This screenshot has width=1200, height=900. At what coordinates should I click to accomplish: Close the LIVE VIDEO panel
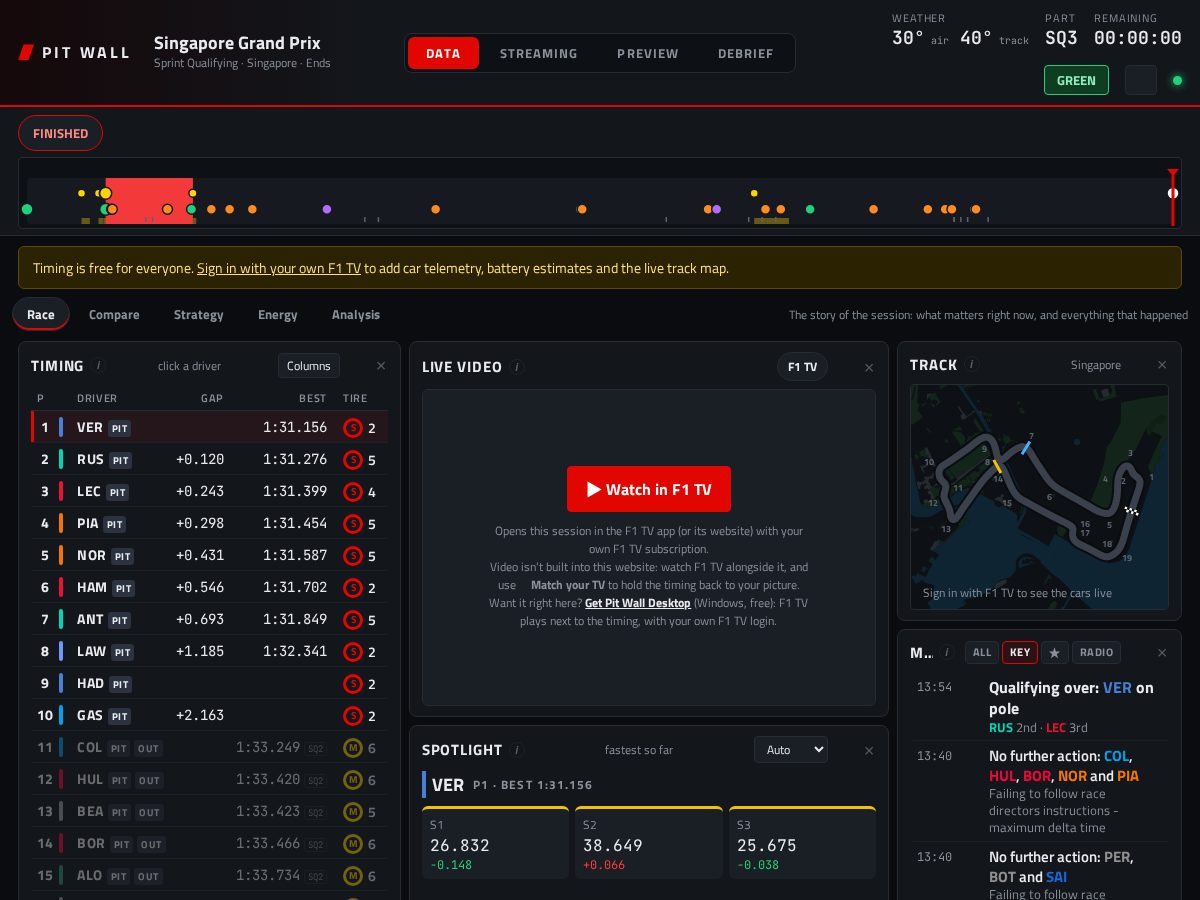(x=869, y=368)
